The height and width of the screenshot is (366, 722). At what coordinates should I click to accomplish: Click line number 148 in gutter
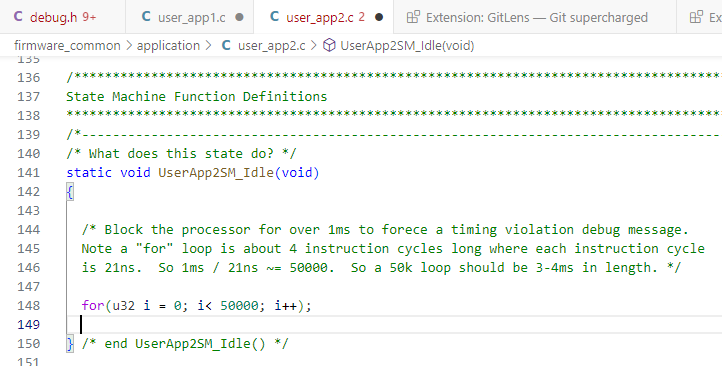click(29, 305)
